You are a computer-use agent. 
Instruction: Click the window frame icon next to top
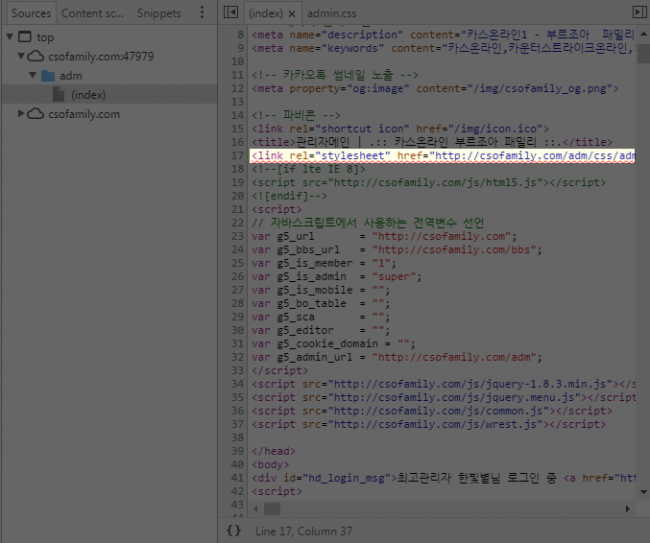(x=25, y=37)
